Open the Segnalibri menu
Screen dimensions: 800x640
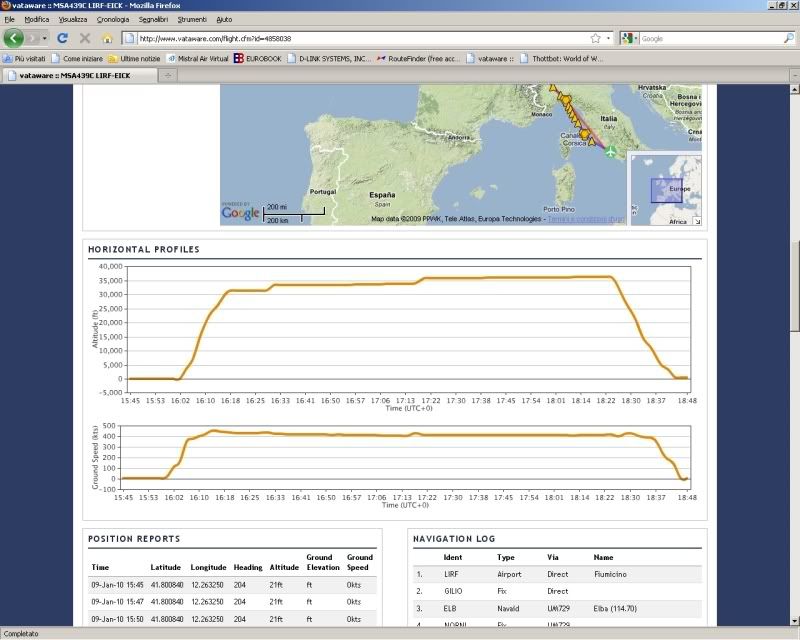pyautogui.click(x=153, y=19)
